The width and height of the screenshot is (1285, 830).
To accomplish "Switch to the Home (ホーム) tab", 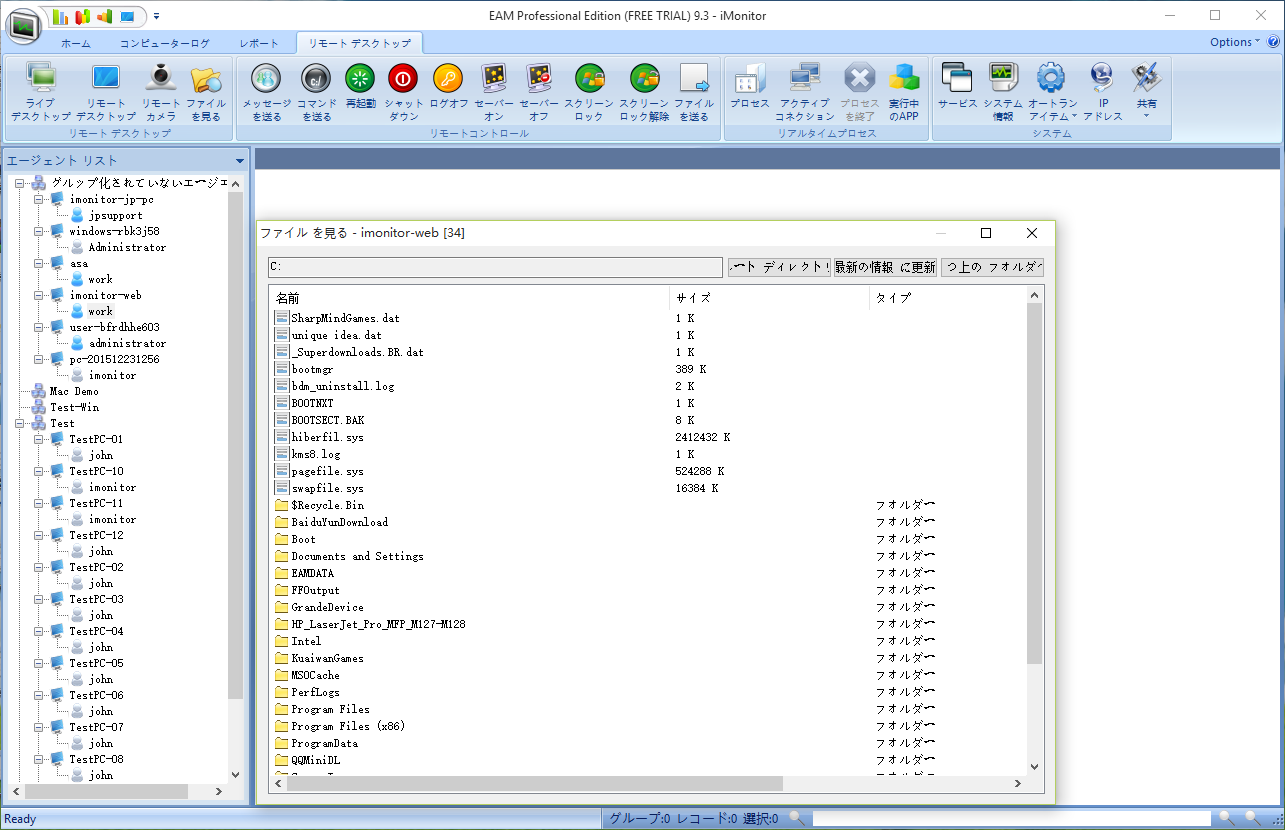I will [x=75, y=44].
